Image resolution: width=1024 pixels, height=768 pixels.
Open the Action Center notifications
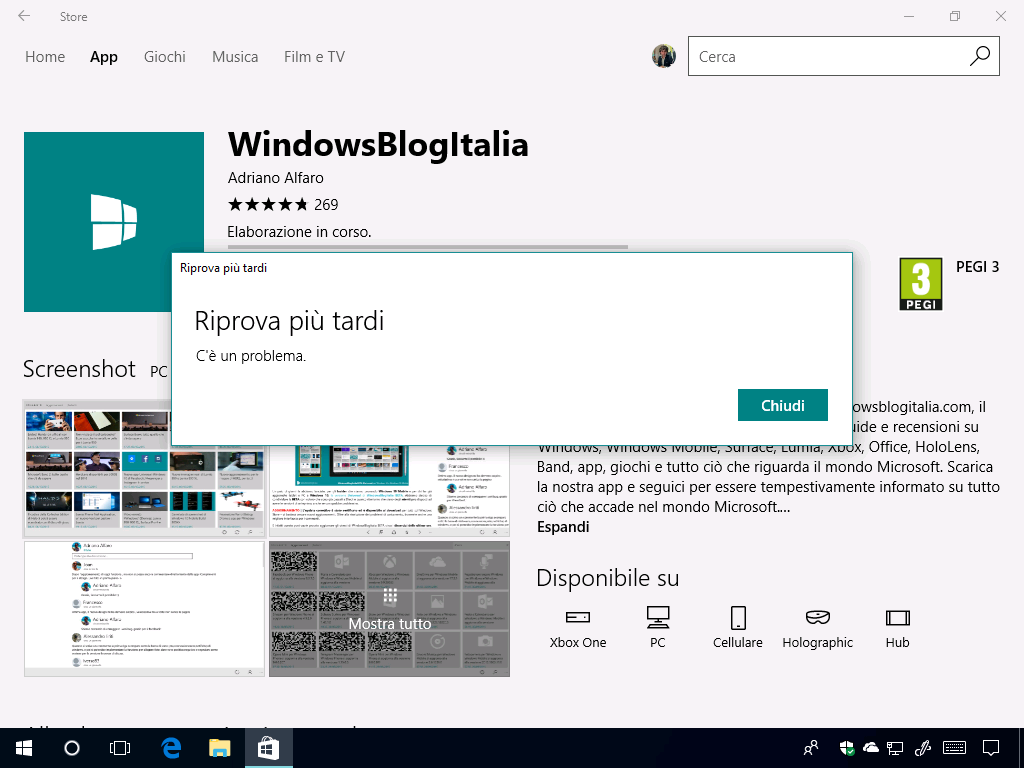pyautogui.click(x=991, y=748)
